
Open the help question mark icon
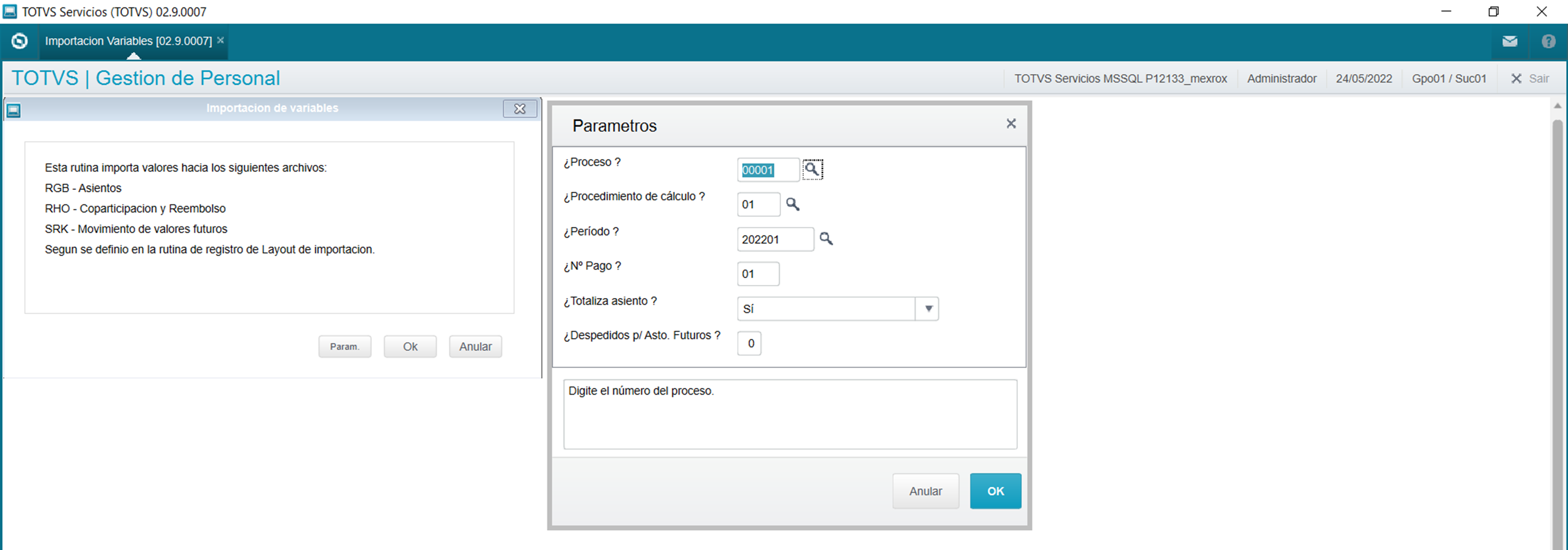pyautogui.click(x=1549, y=41)
